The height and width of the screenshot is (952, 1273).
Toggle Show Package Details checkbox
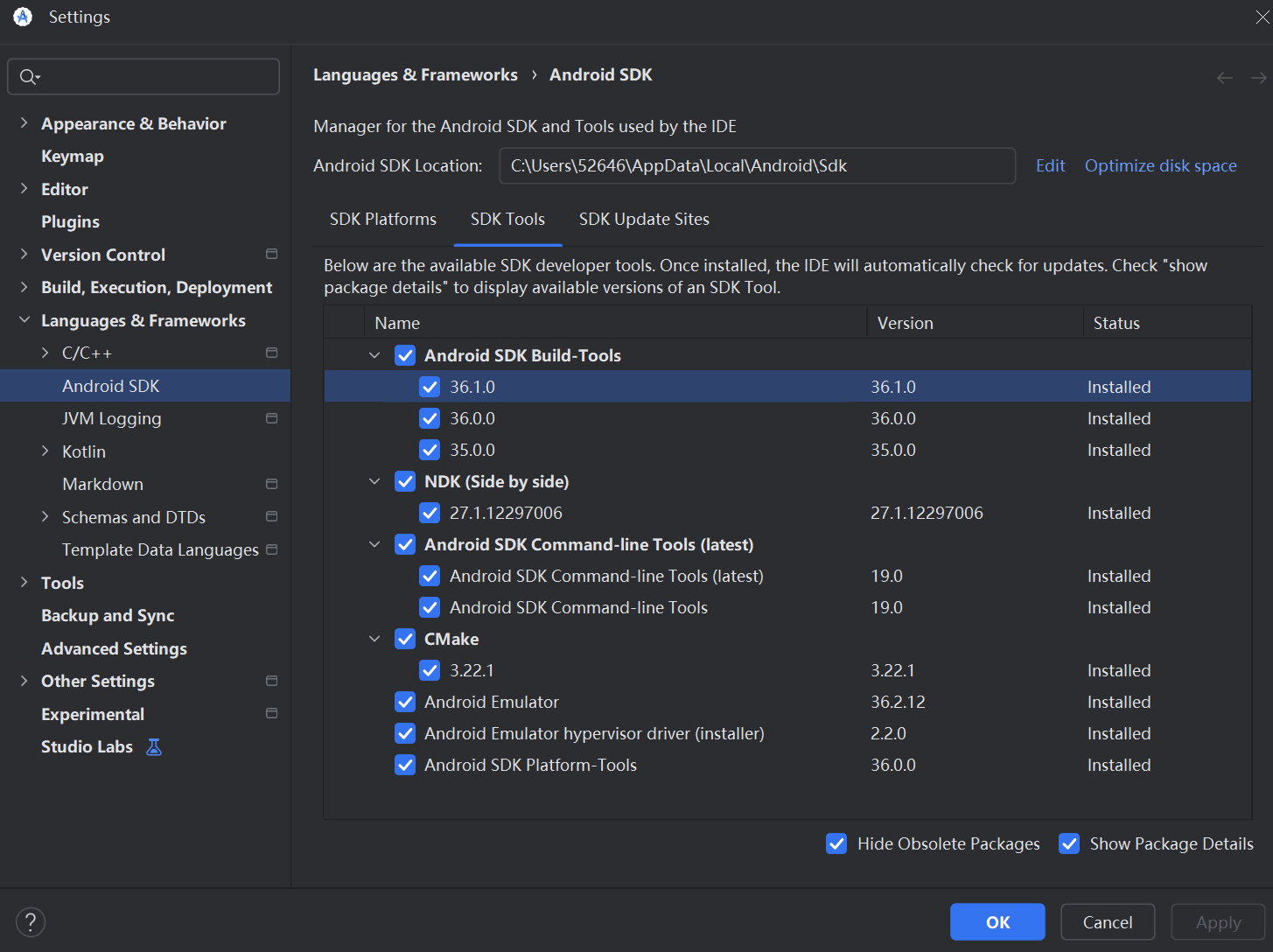[1069, 843]
